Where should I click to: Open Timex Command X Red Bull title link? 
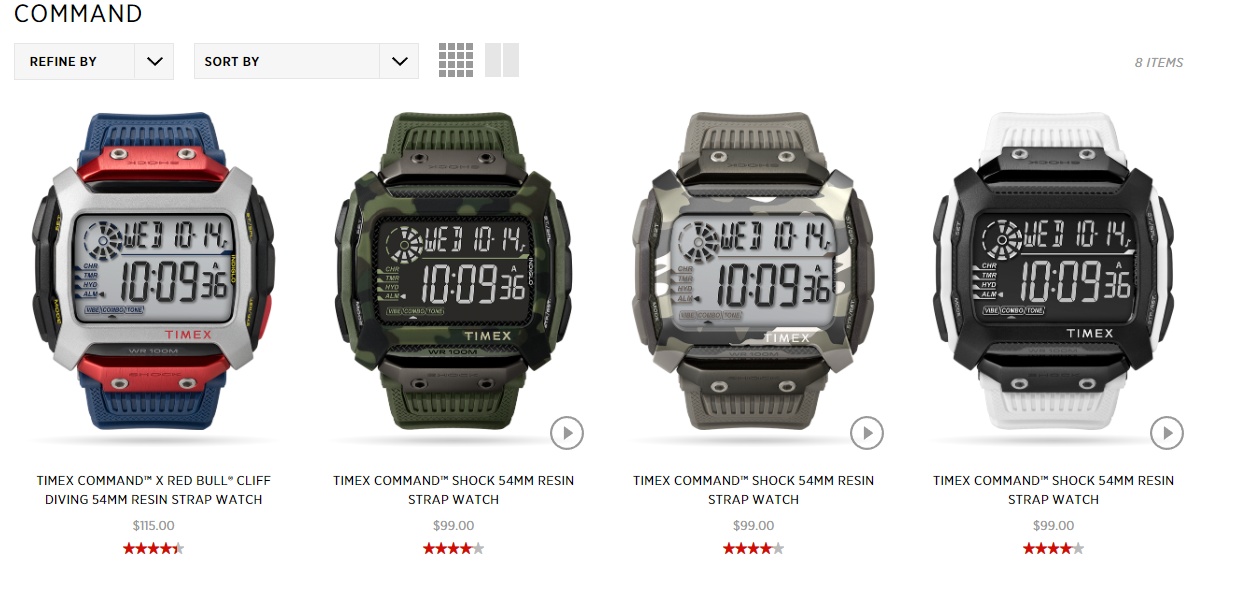(153, 490)
